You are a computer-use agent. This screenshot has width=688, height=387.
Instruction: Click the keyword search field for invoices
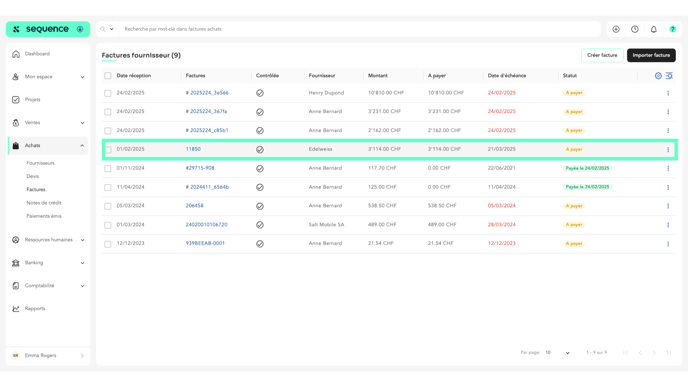point(360,29)
